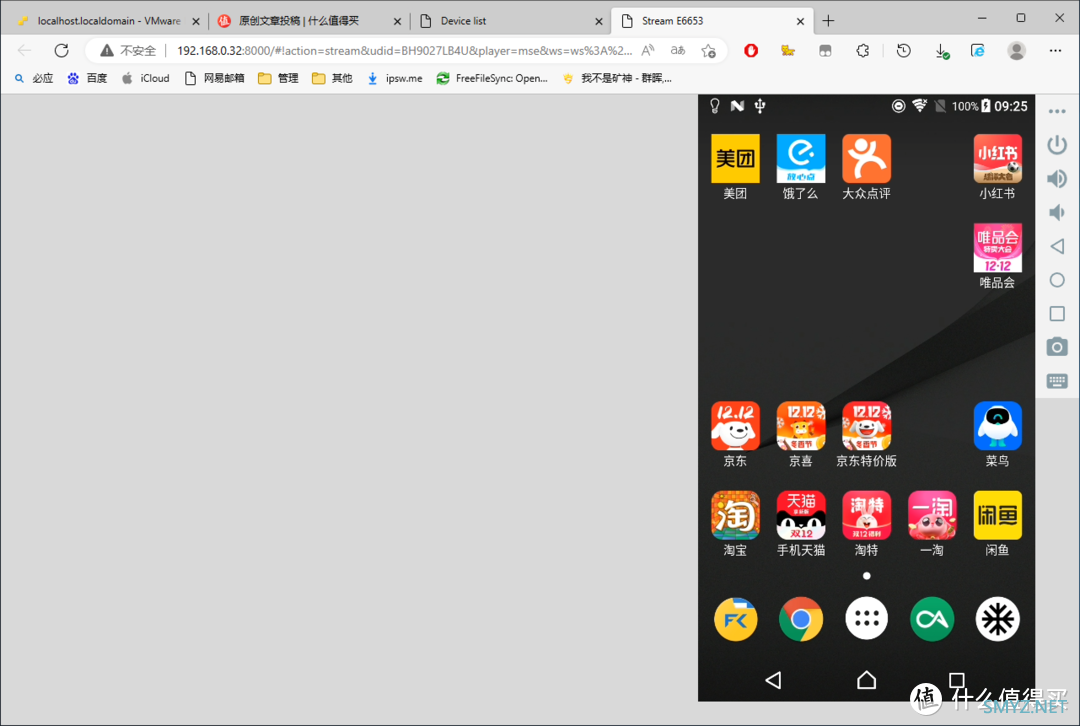Viewport: 1080px width, 726px height.
Task: Reload the current page
Action: pos(61,50)
